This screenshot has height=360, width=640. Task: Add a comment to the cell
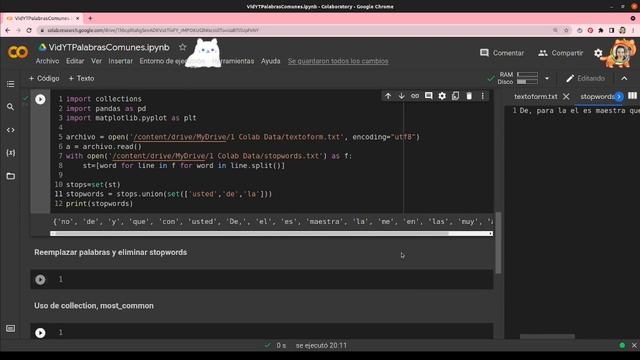(428, 96)
